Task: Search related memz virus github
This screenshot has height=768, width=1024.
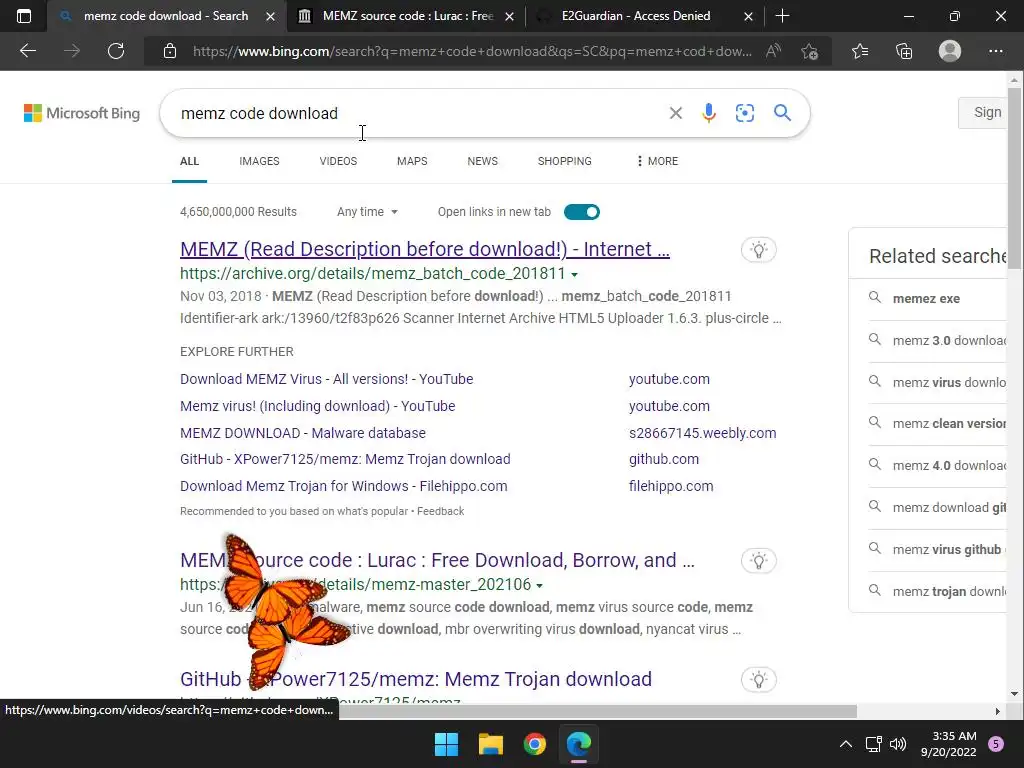Action: pos(947,549)
